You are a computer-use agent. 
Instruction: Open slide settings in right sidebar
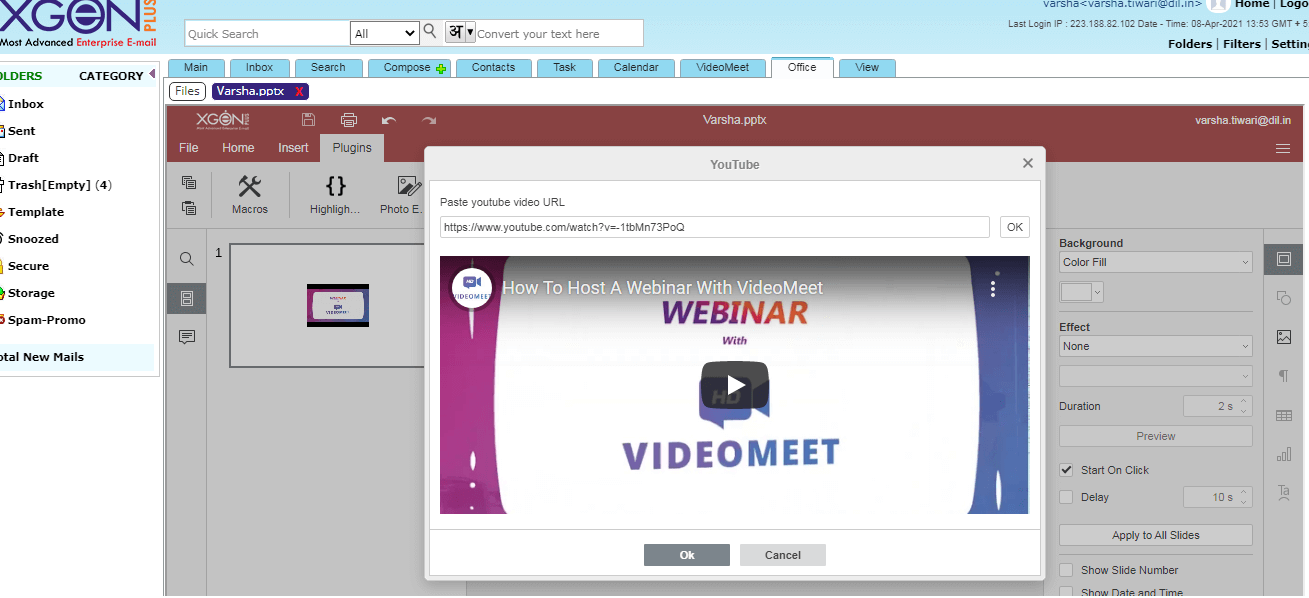pos(1284,259)
